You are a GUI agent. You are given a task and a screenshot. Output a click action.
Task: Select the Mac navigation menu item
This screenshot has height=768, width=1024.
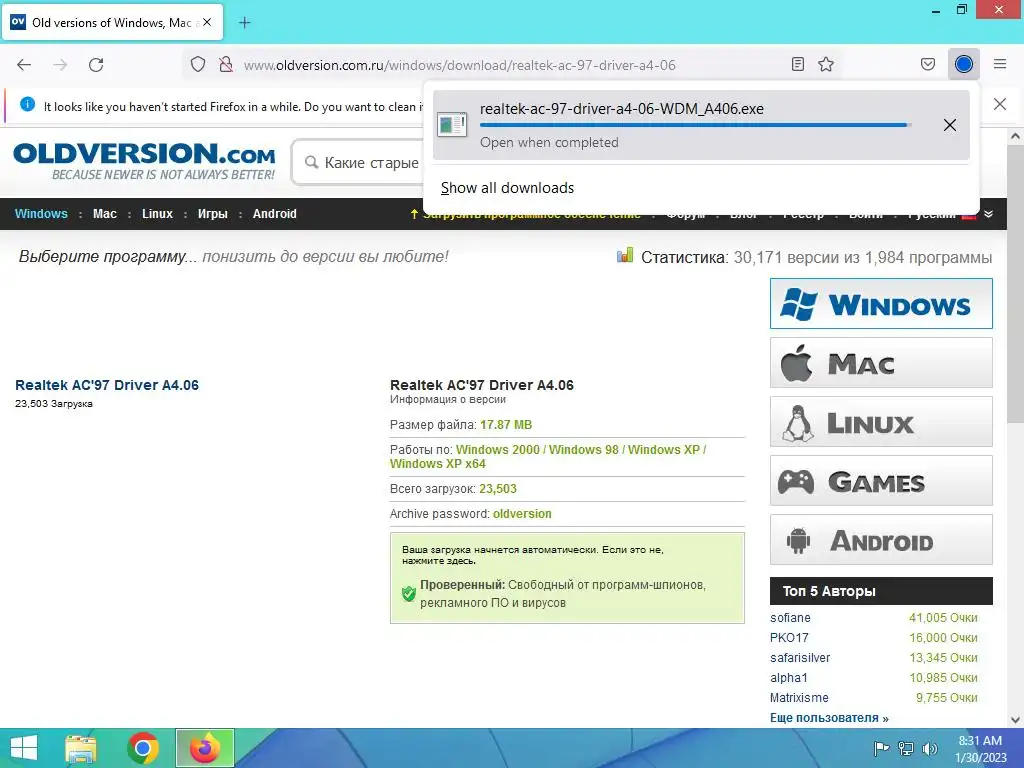[104, 214]
